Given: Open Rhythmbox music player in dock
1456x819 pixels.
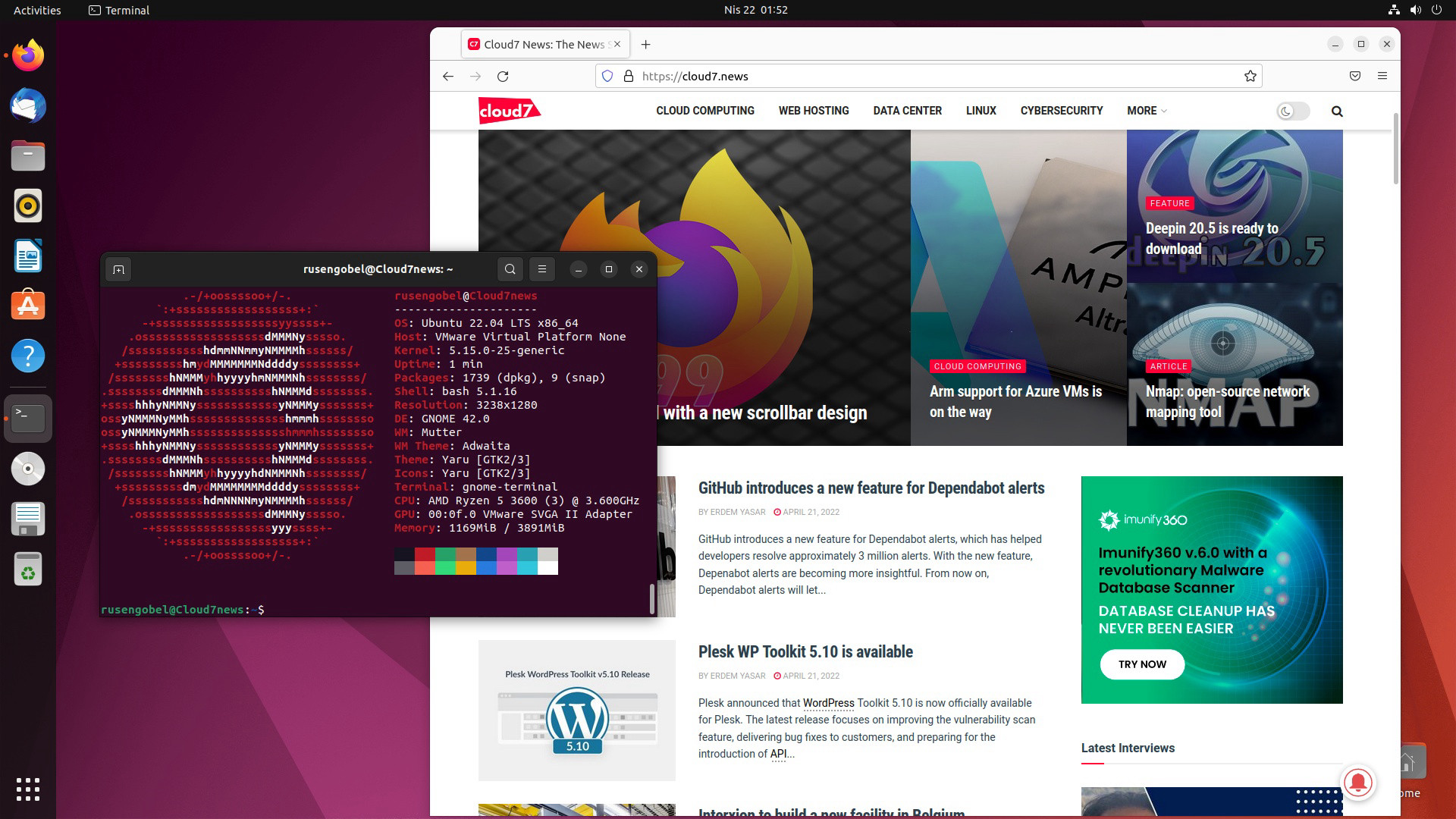Looking at the screenshot, I should tap(28, 206).
